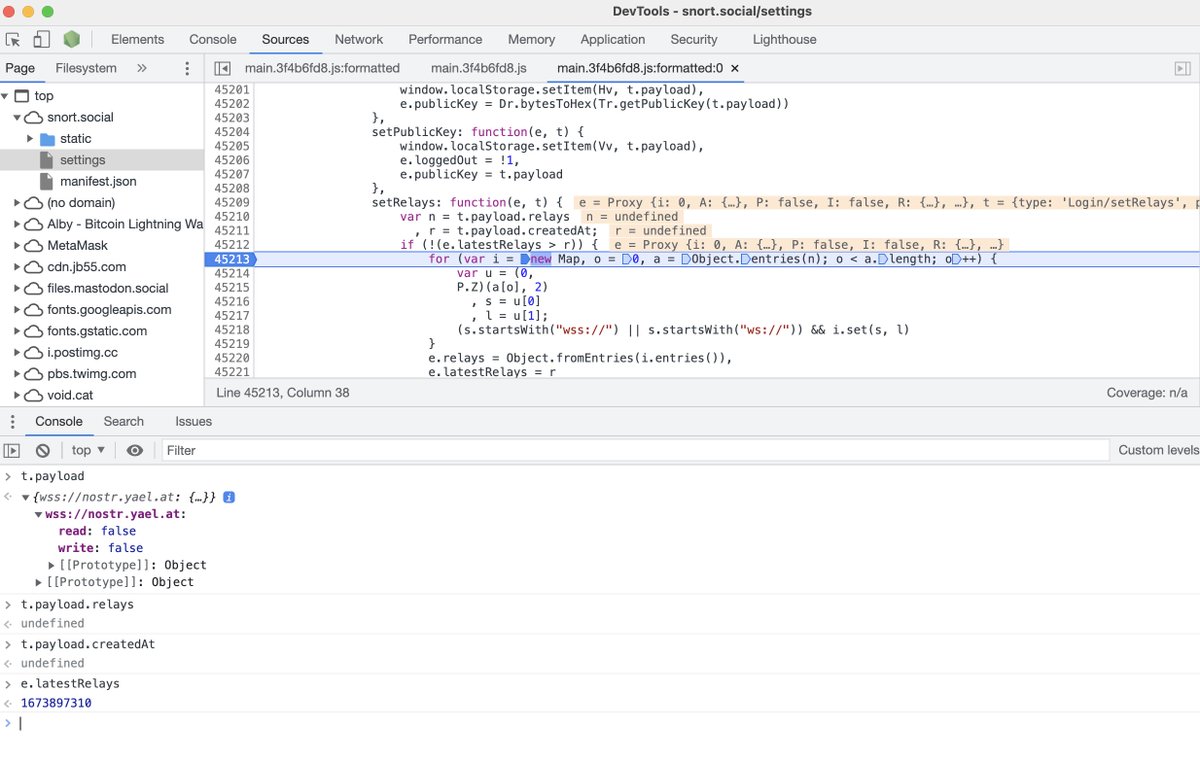
Task: Open the Security panel tab
Action: tap(694, 39)
